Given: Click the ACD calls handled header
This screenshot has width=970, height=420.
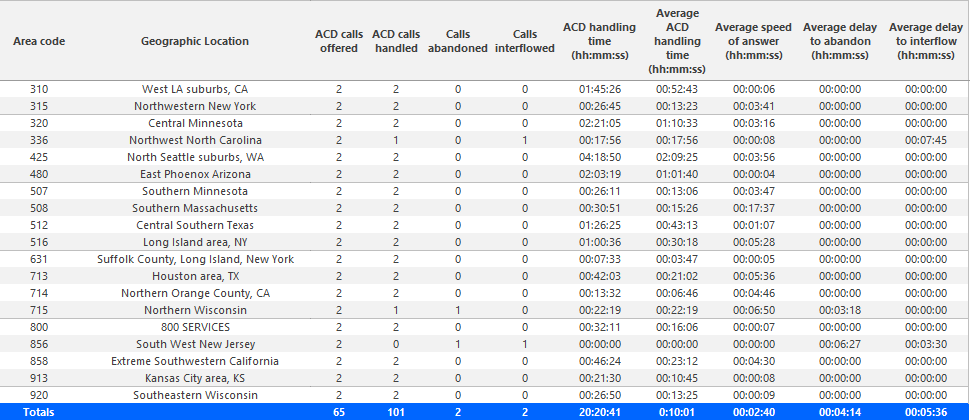Looking at the screenshot, I should (x=396, y=41).
